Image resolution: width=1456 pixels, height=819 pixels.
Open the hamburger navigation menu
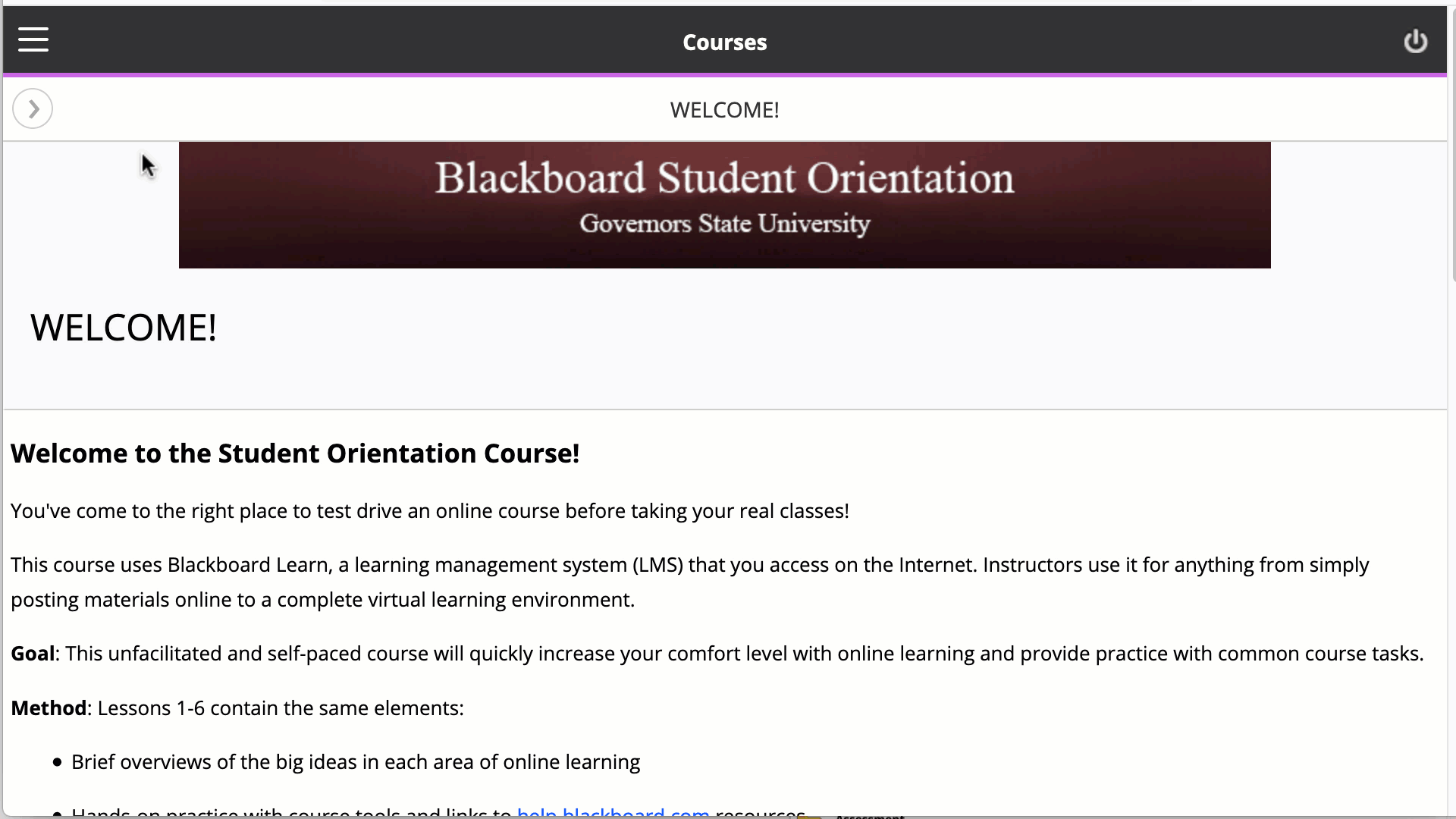(x=33, y=40)
